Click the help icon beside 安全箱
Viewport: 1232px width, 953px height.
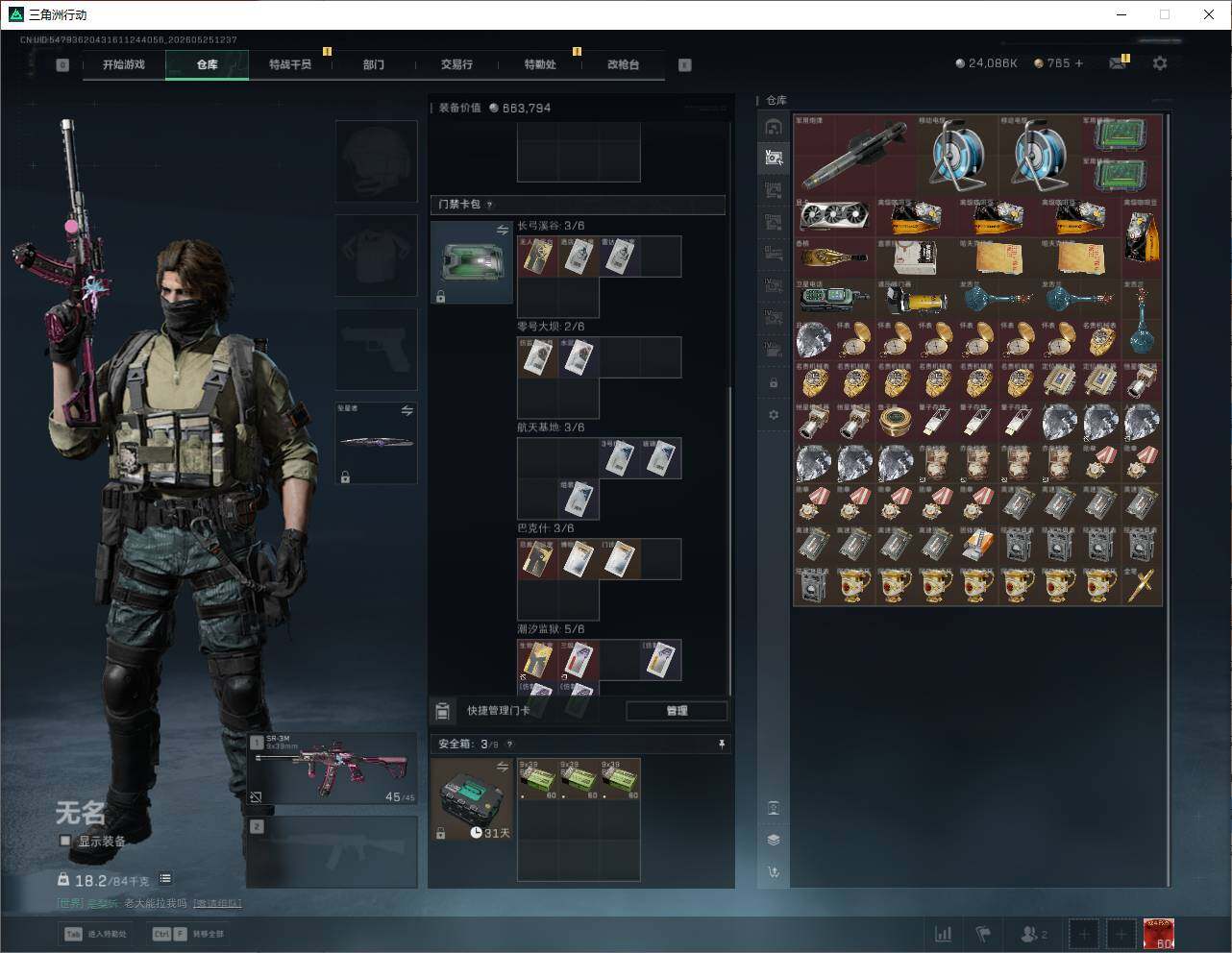click(509, 745)
